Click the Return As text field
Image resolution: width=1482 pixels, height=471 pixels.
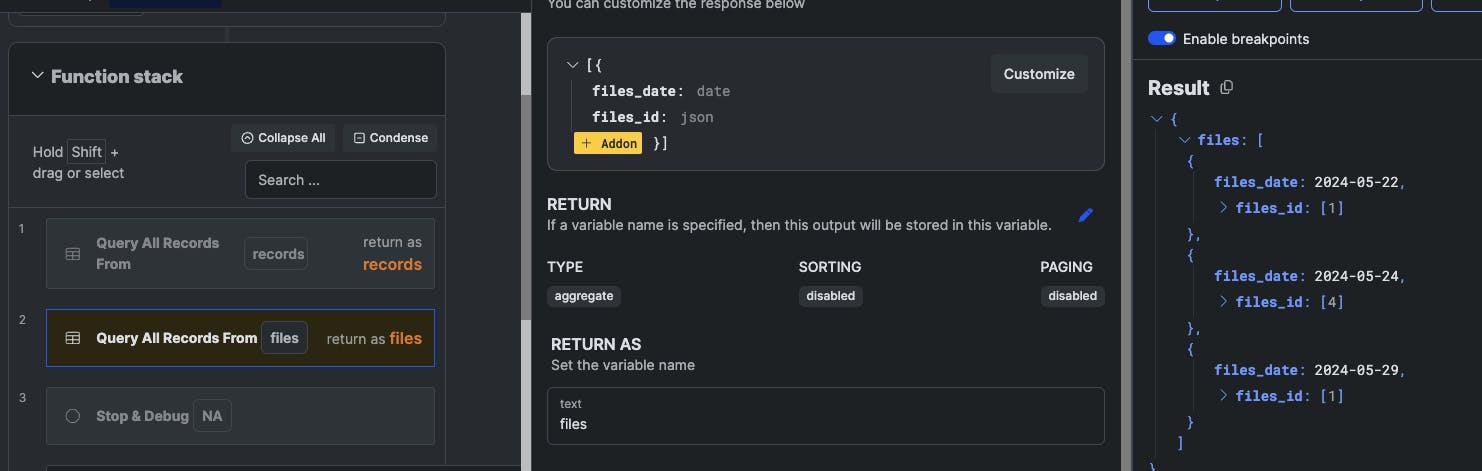(x=825, y=416)
